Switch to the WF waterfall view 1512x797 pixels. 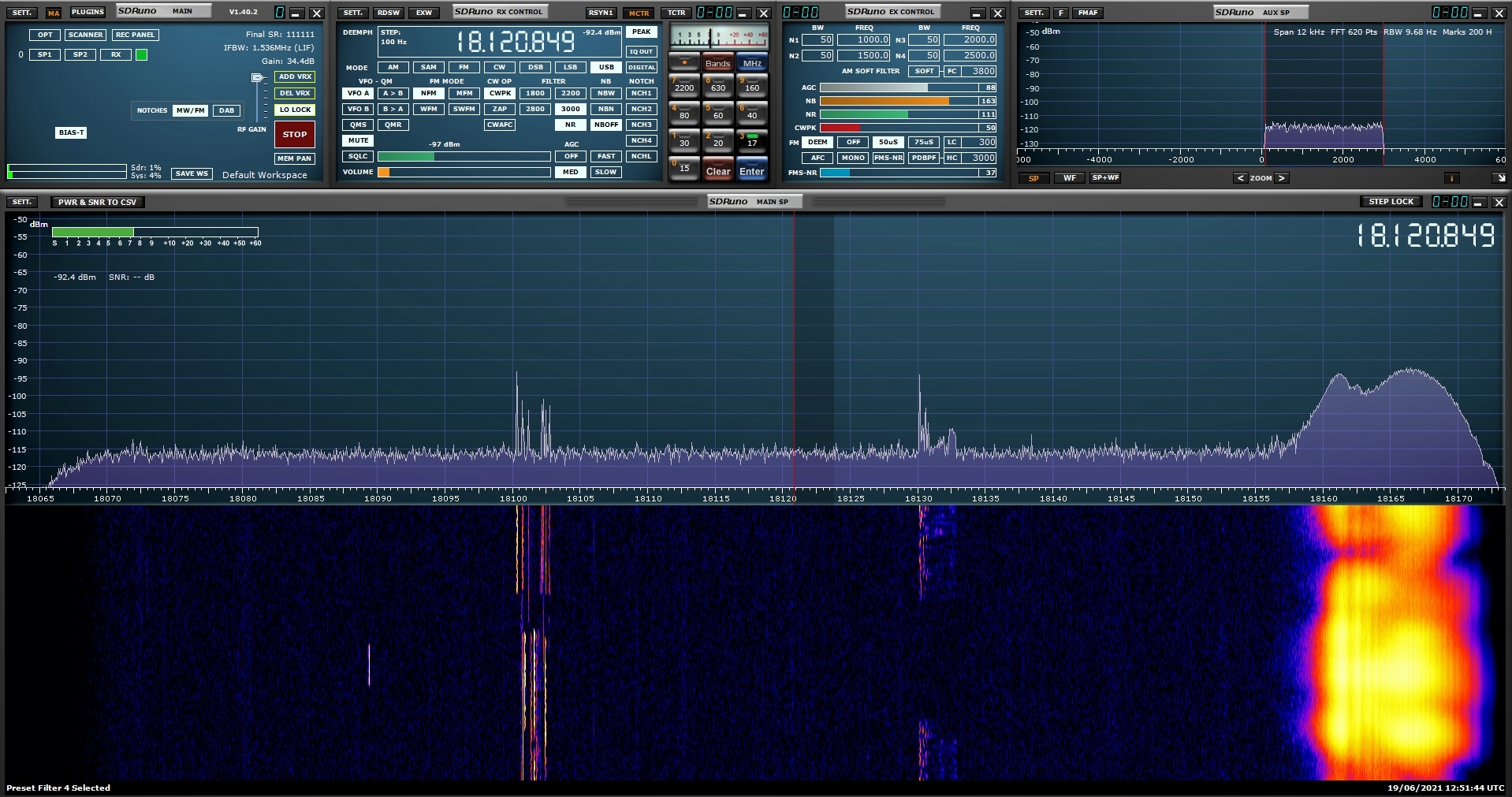[x=1070, y=178]
